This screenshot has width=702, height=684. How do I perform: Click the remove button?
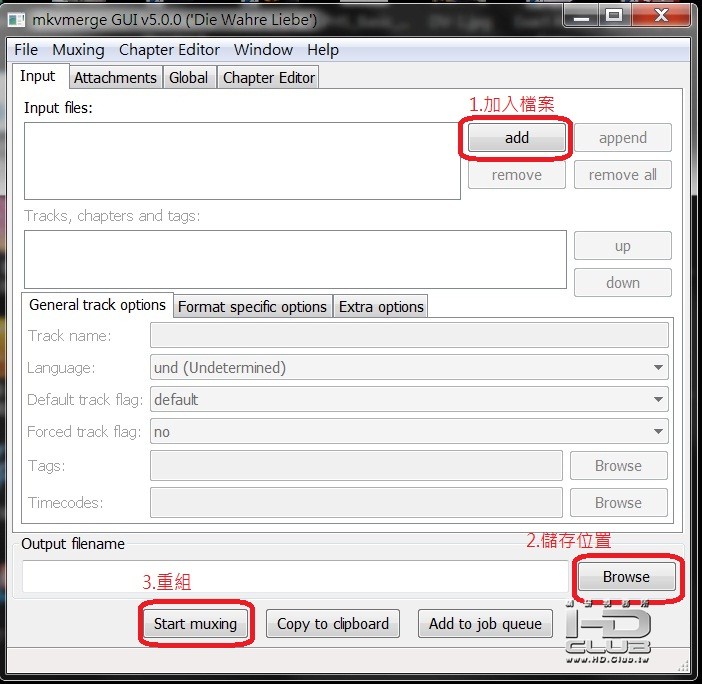click(x=517, y=175)
